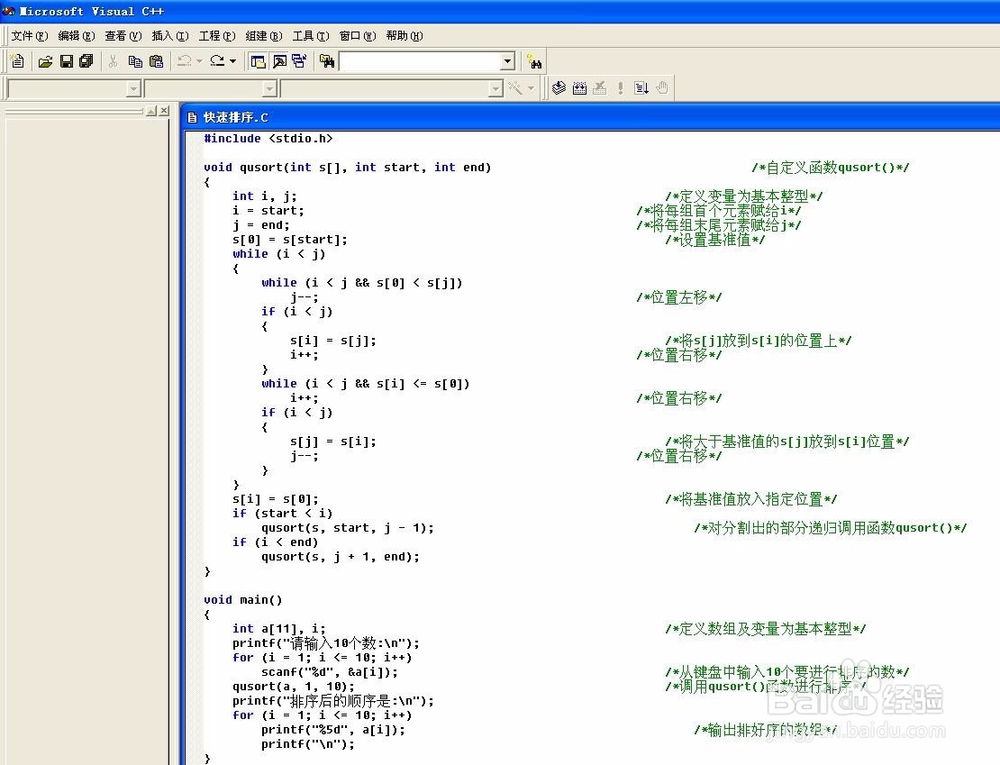Click the #include <stdio.h> line
The width and height of the screenshot is (1000, 765).
(268, 138)
